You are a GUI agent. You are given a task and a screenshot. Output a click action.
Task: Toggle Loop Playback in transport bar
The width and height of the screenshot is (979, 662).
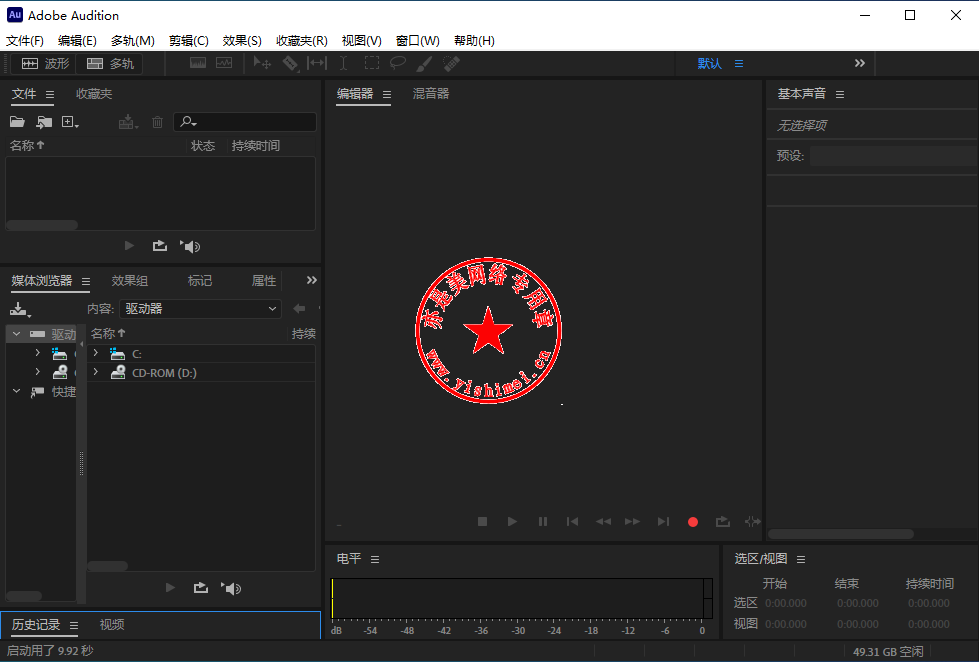tap(722, 521)
